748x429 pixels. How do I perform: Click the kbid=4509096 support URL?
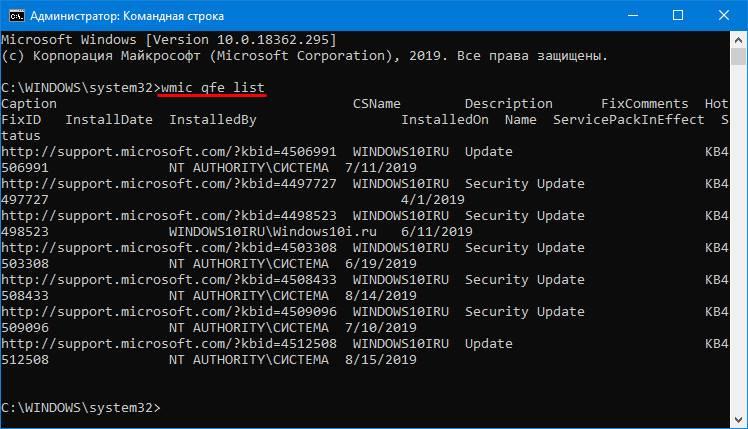coord(169,312)
